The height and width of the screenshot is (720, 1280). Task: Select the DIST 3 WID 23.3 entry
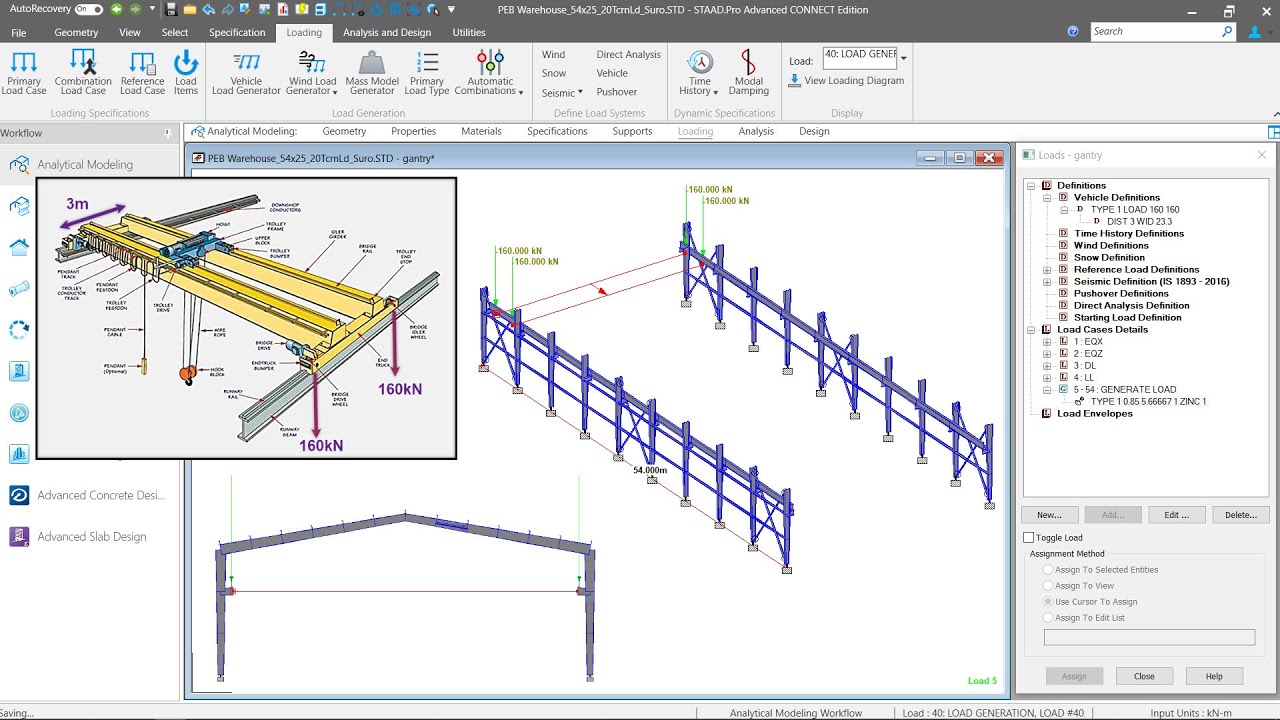(1139, 222)
